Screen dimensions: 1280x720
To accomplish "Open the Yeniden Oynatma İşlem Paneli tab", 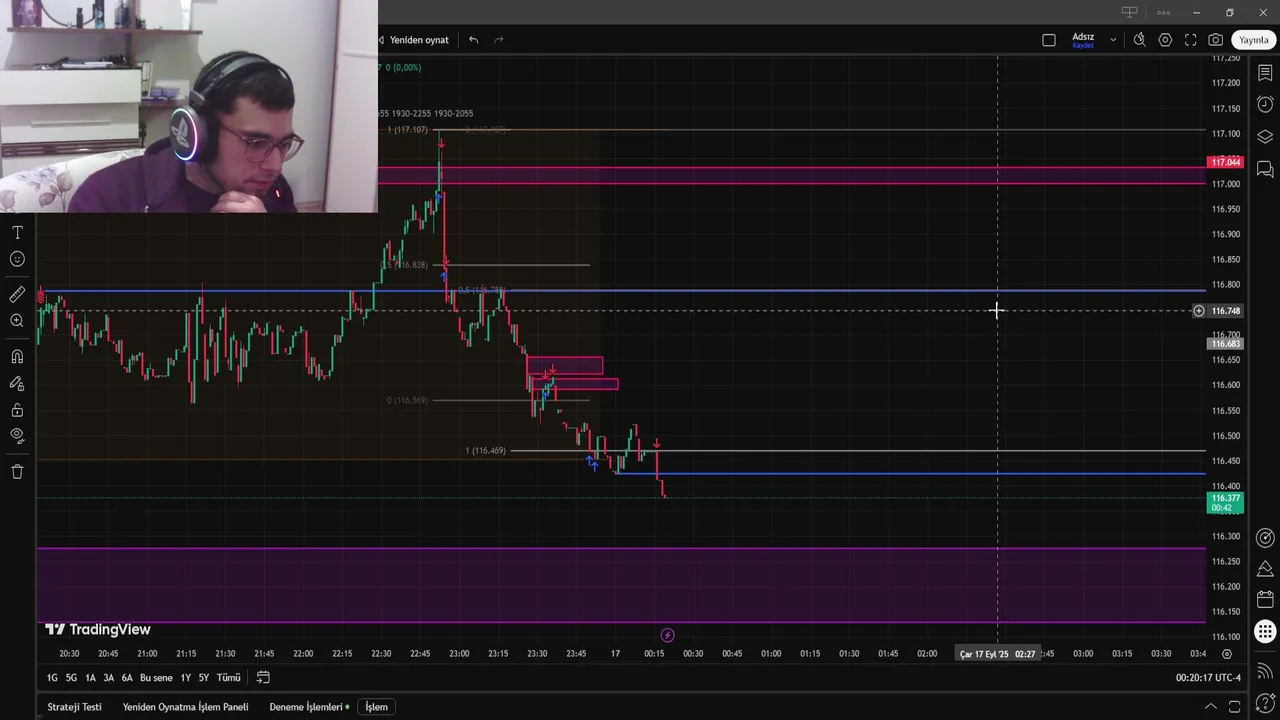I will click(185, 707).
